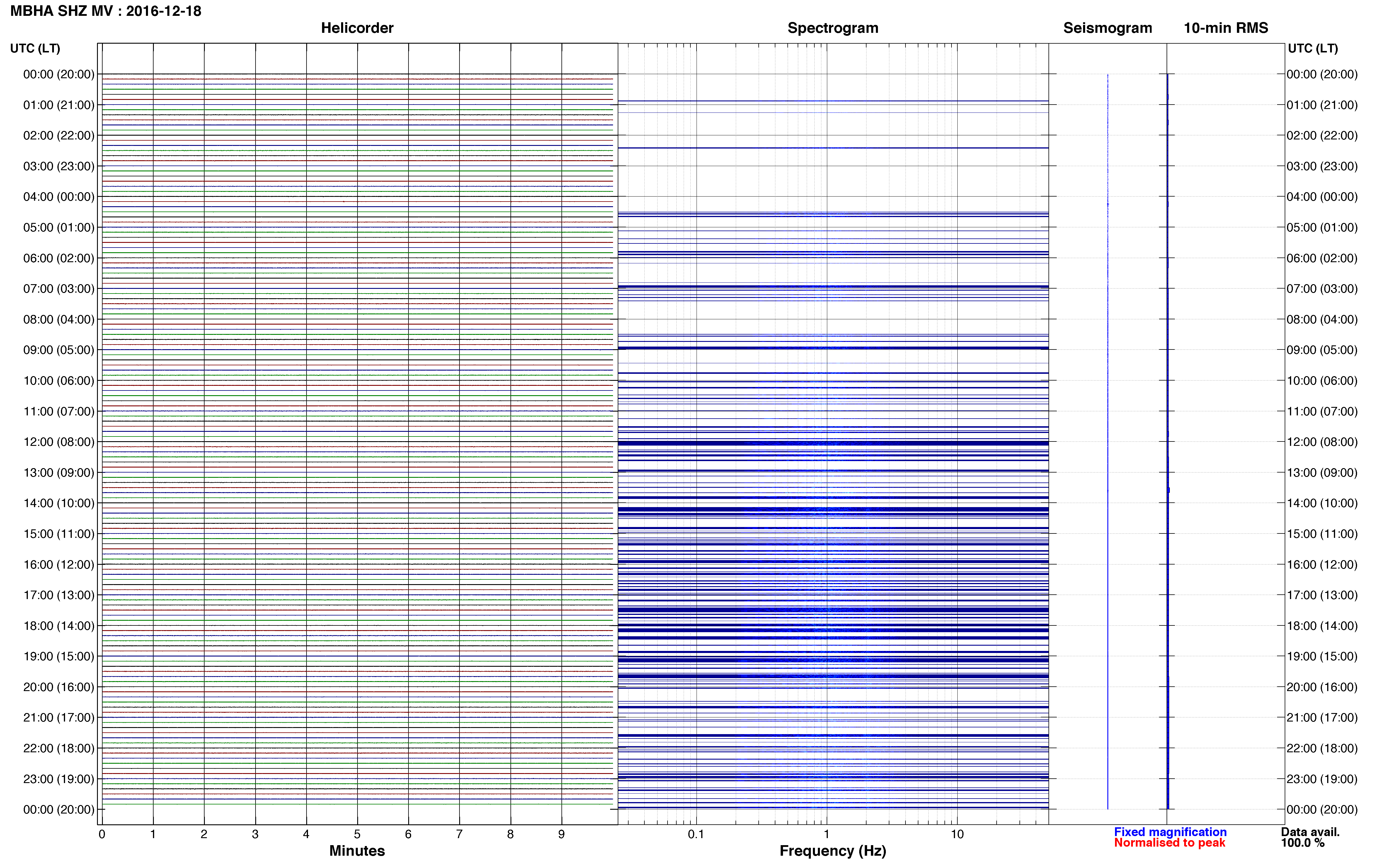
Task: Click right axis label 01:00 (21:00)
Action: tap(1322, 105)
